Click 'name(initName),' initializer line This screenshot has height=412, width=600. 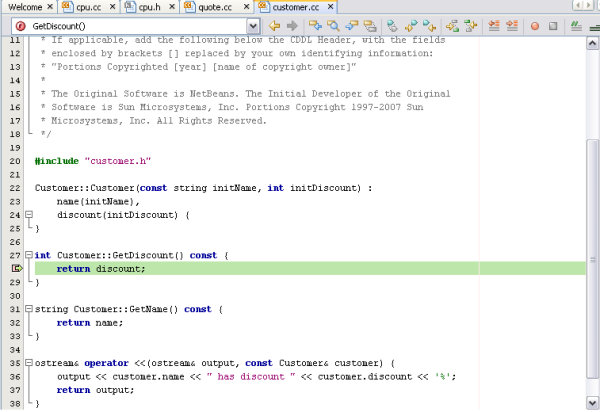(98, 201)
